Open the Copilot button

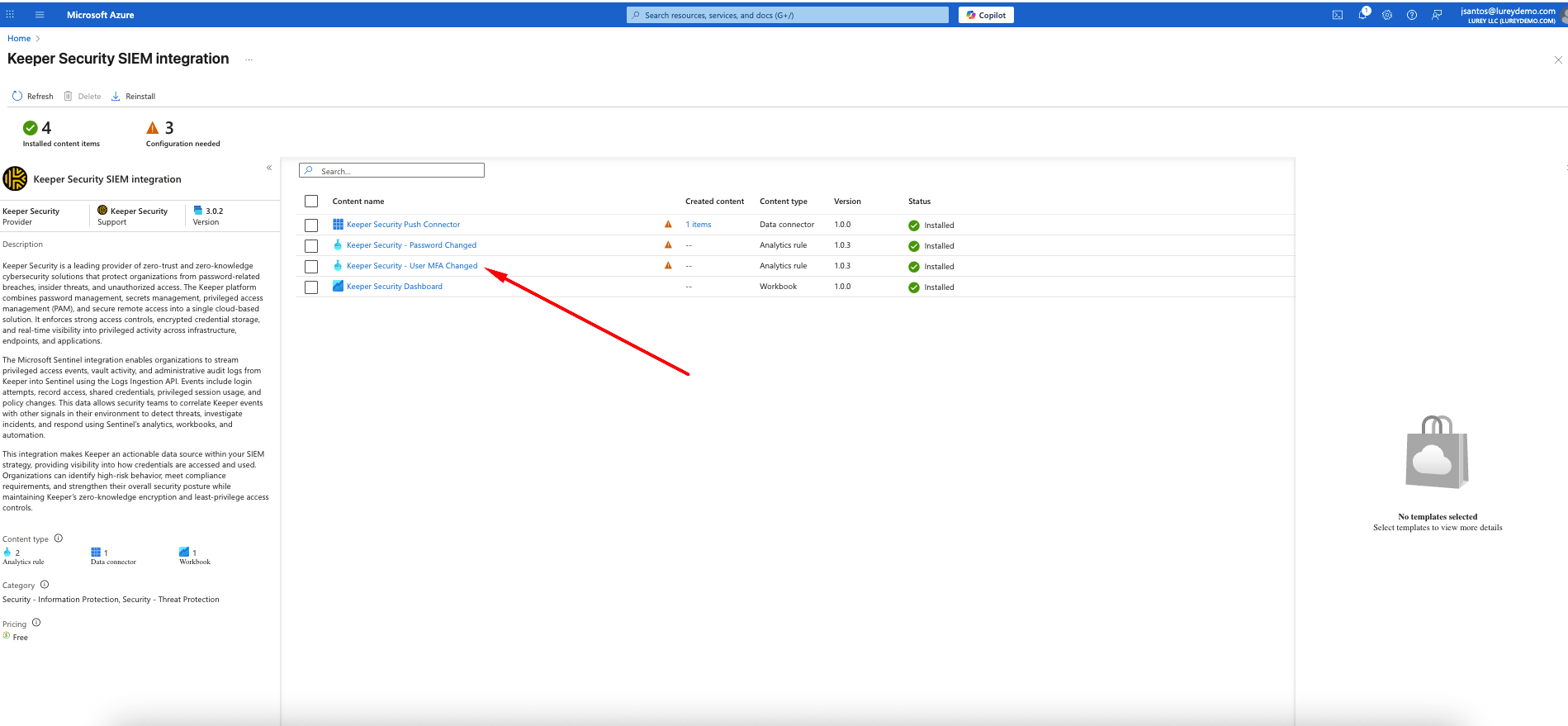pos(986,15)
